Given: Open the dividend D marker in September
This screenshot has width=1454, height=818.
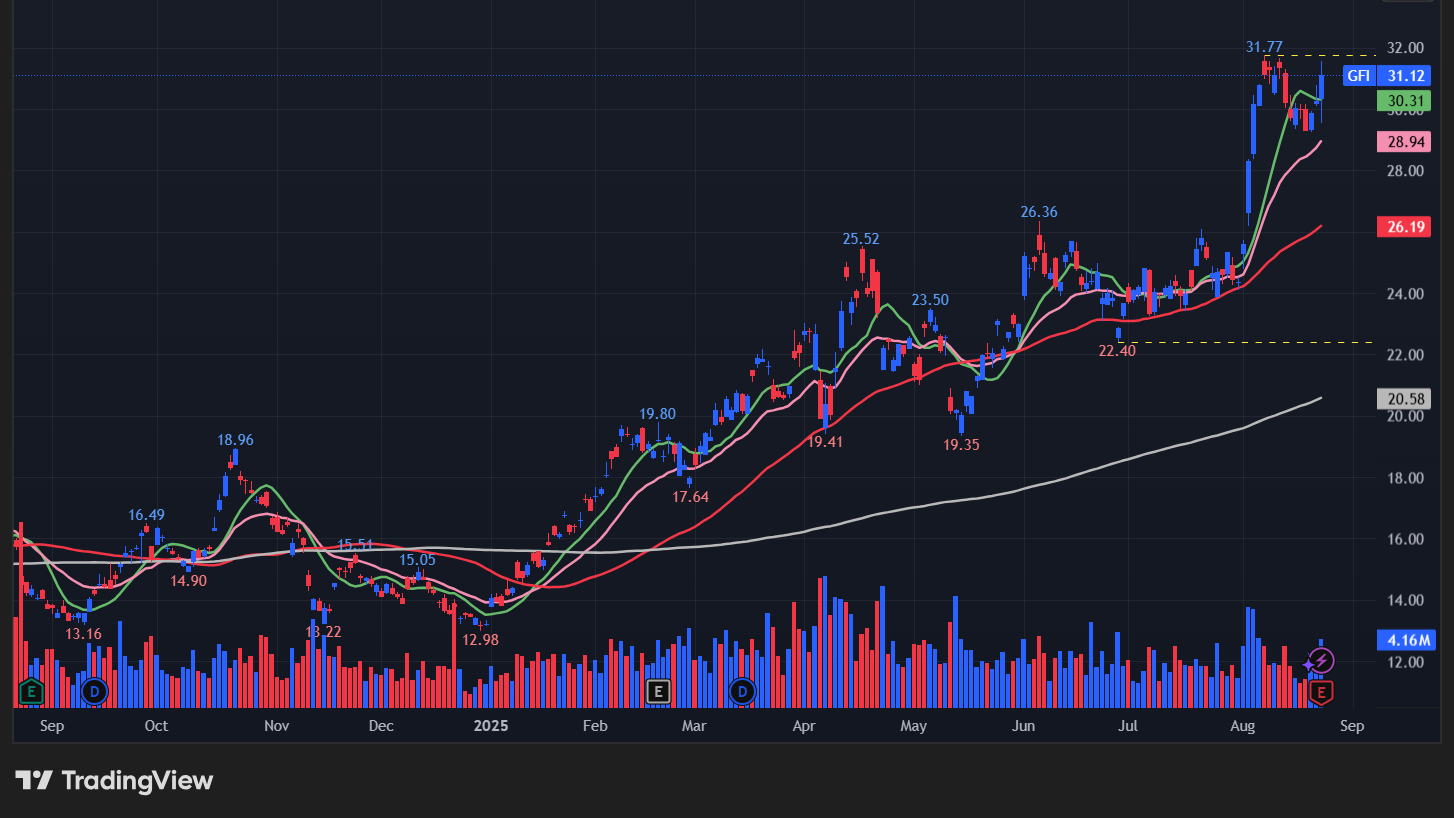Looking at the screenshot, I should (95, 690).
